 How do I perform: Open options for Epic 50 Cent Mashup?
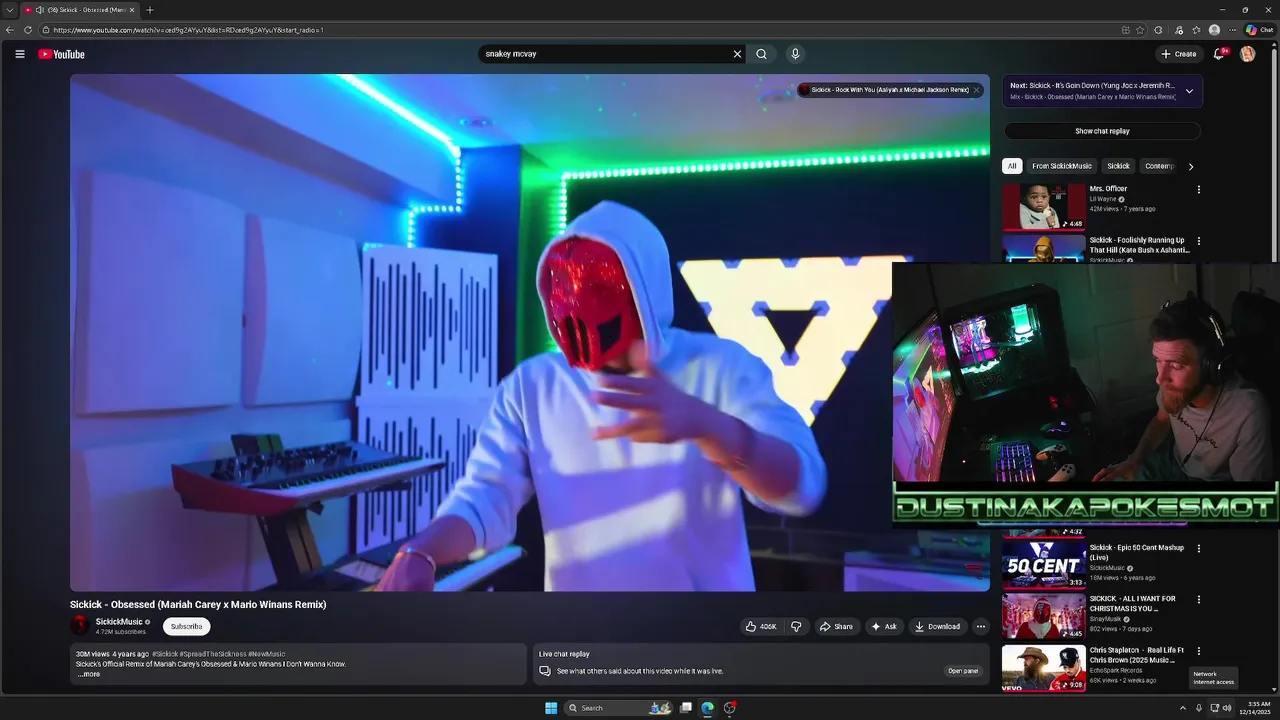point(1199,548)
